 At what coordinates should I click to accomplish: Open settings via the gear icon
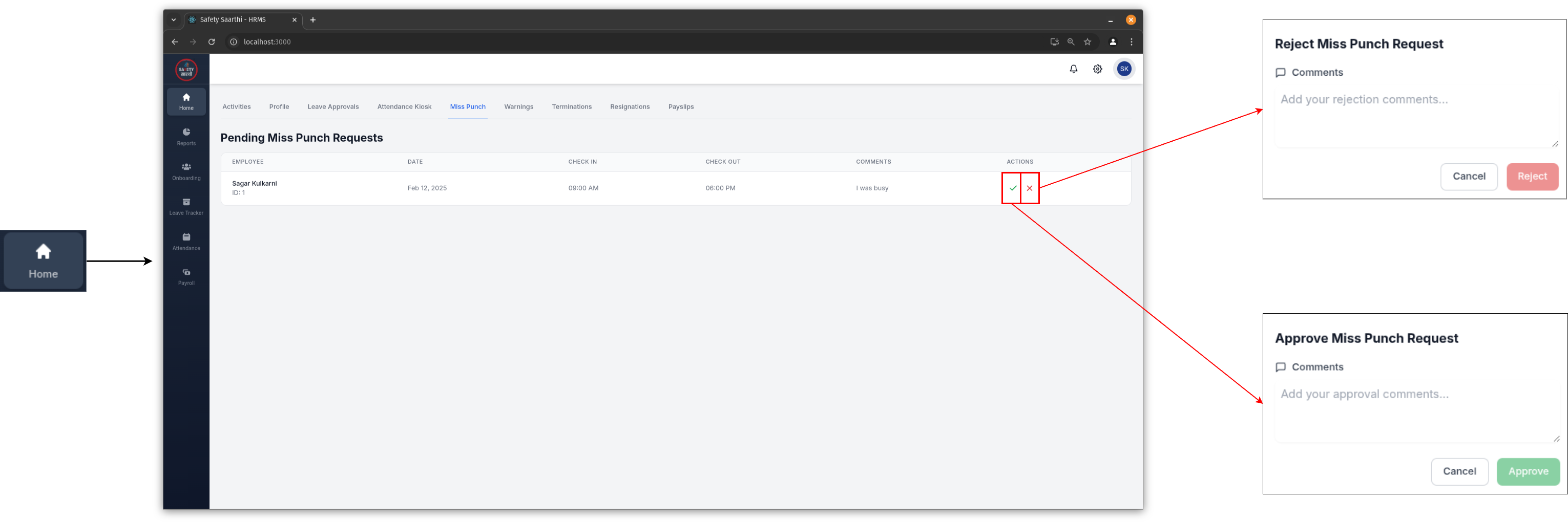[x=1097, y=69]
